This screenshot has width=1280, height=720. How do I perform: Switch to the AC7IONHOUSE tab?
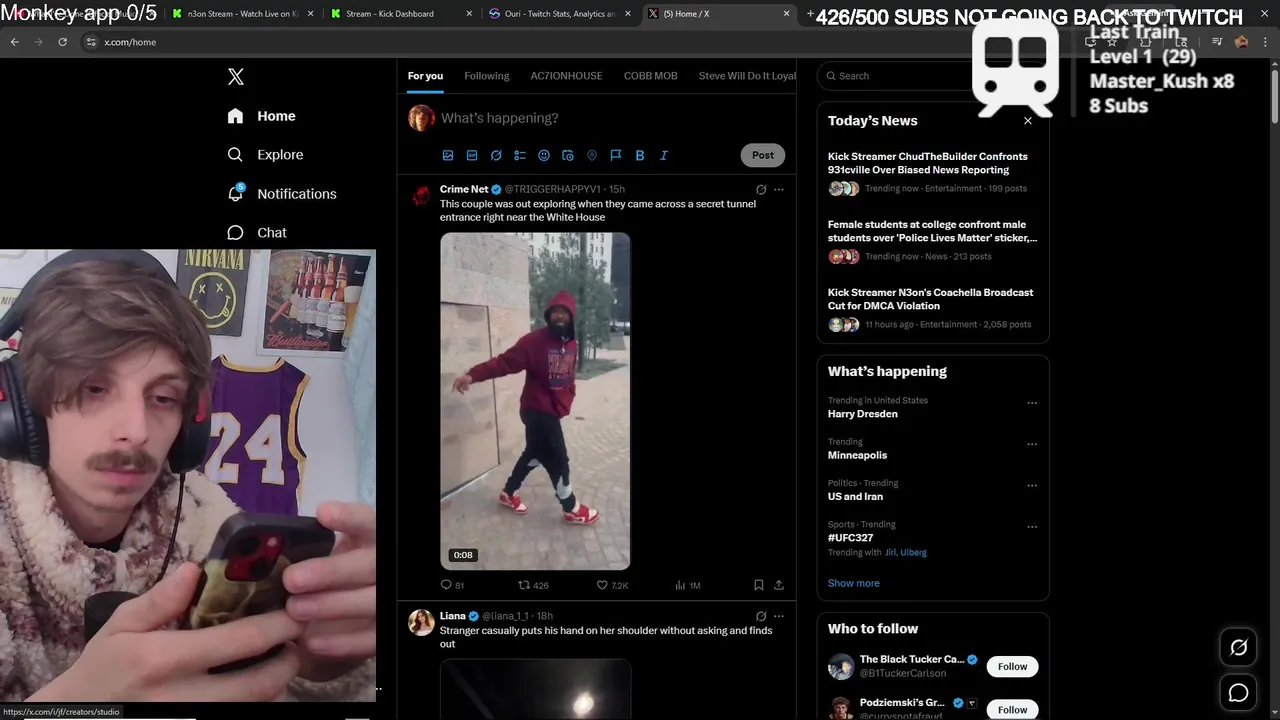click(566, 76)
